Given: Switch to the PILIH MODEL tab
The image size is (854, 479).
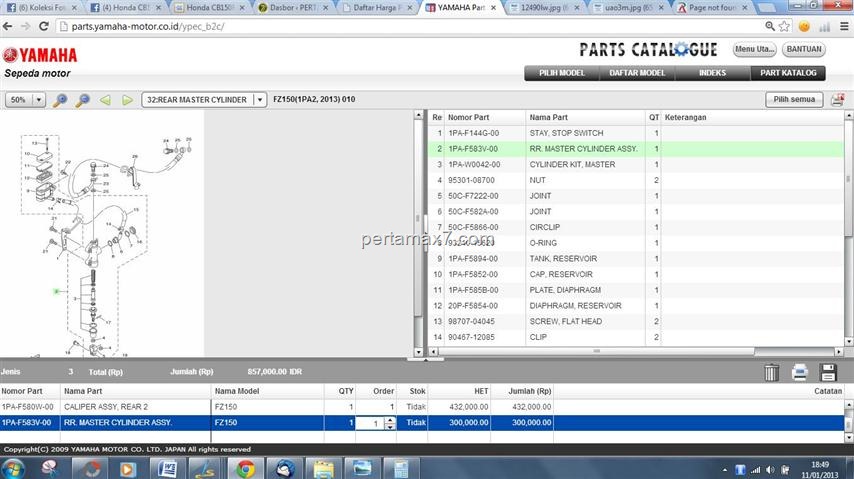Looking at the screenshot, I should 562,73.
